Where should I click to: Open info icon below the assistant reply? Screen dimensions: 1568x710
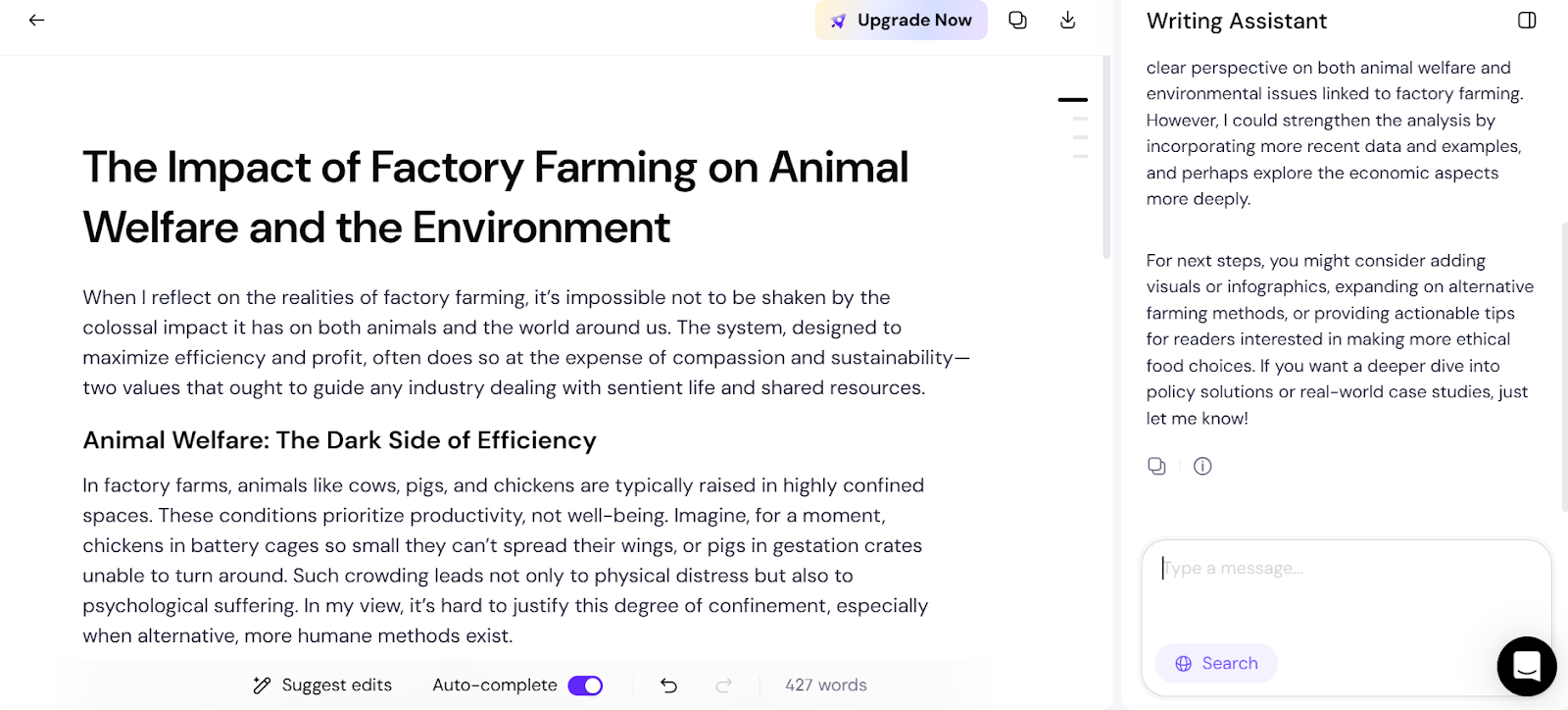1202,466
